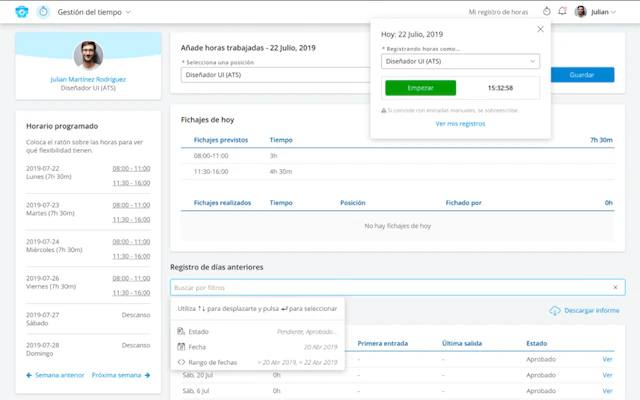Select the Estado filter option
Image resolution: width=640 pixels, height=400 pixels.
pyautogui.click(x=258, y=331)
